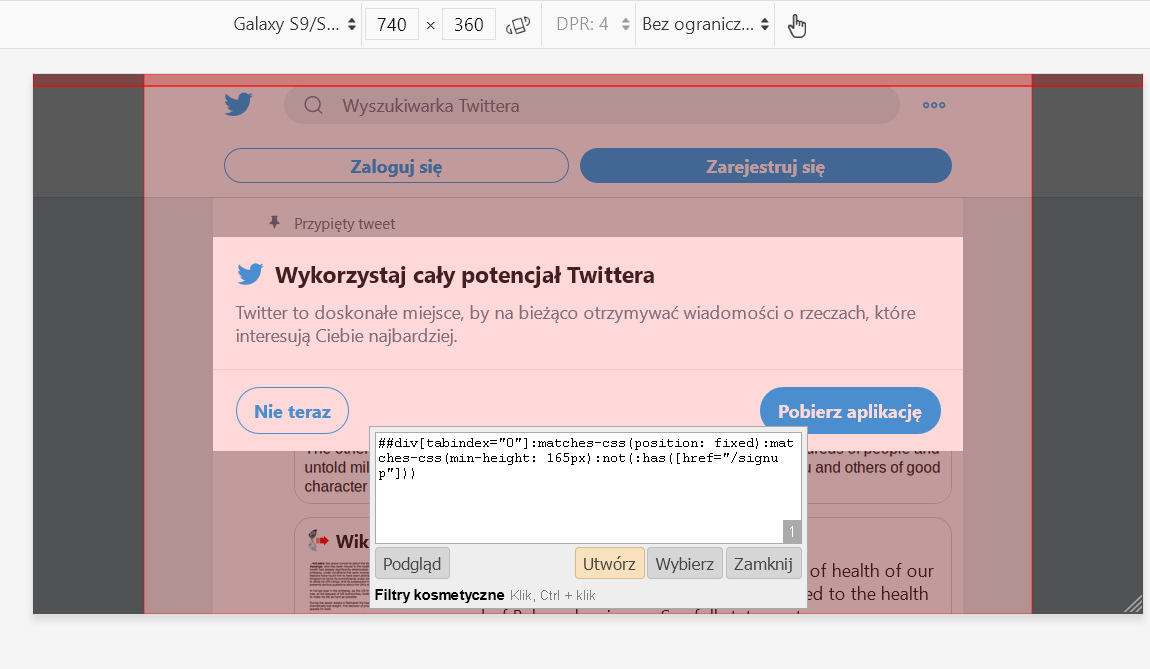
Task: Open the Bez ograniczeń throttling dropdown
Action: tap(704, 24)
